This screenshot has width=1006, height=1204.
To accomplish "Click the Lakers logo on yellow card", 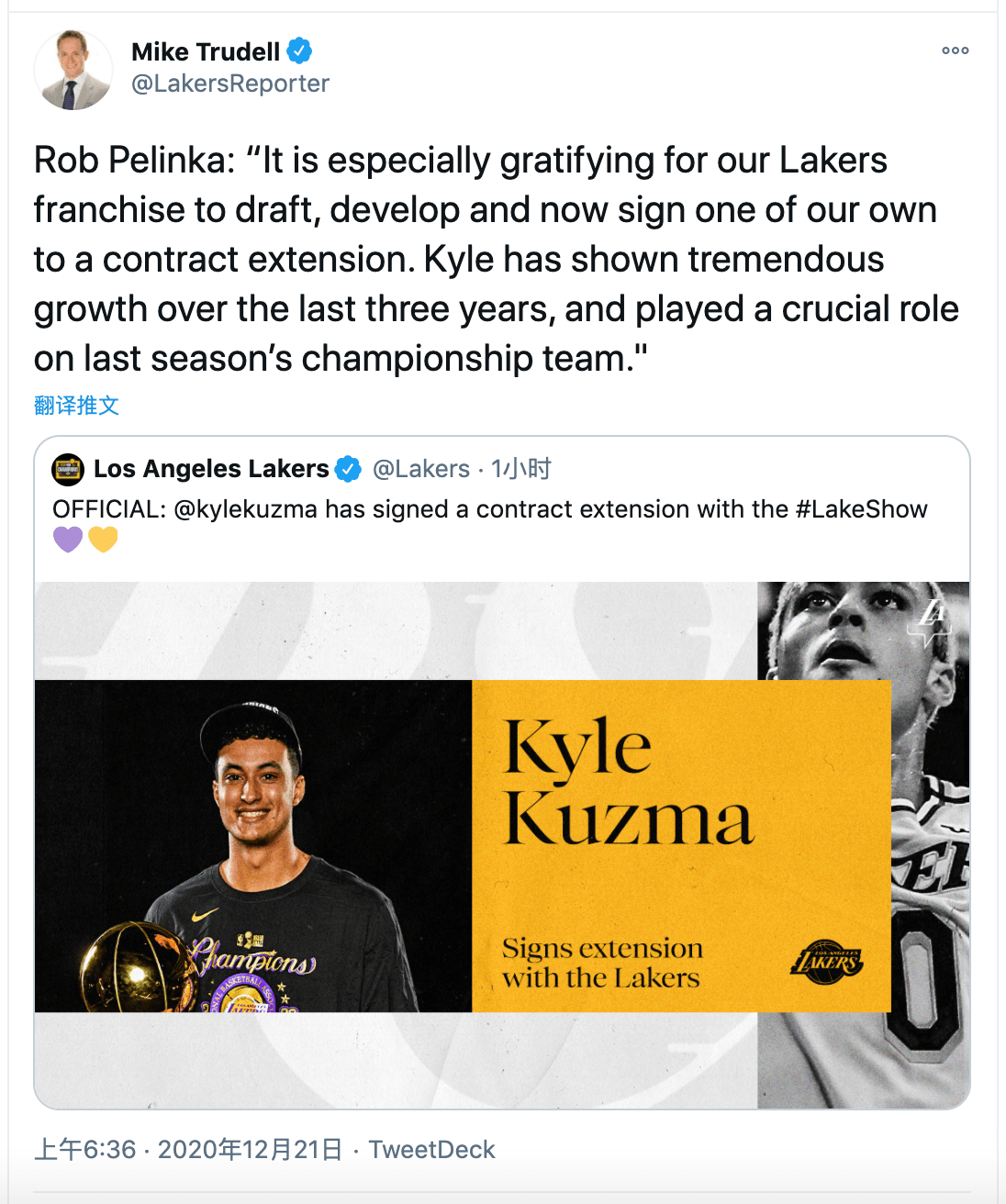I will [x=827, y=962].
